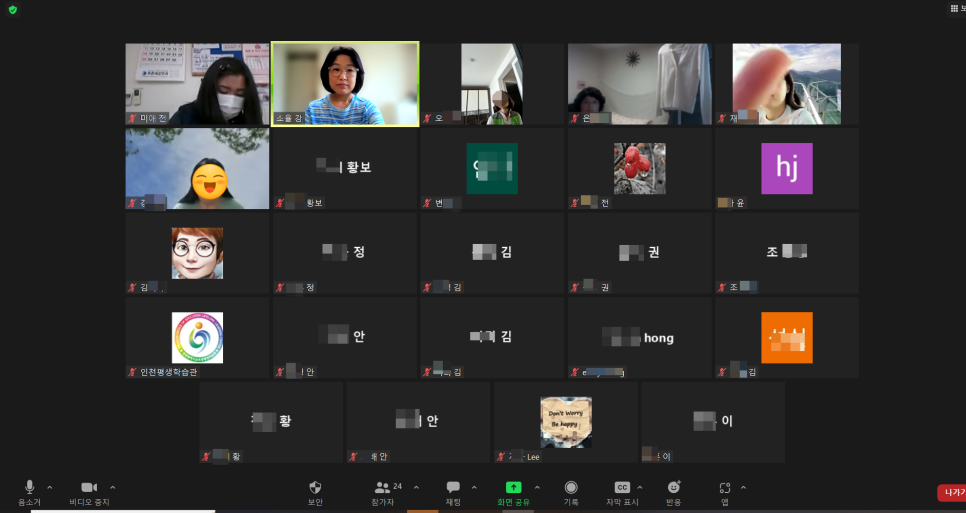Expand audio options caret next to 음소거
This screenshot has height=513, width=966.
[x=50, y=488]
